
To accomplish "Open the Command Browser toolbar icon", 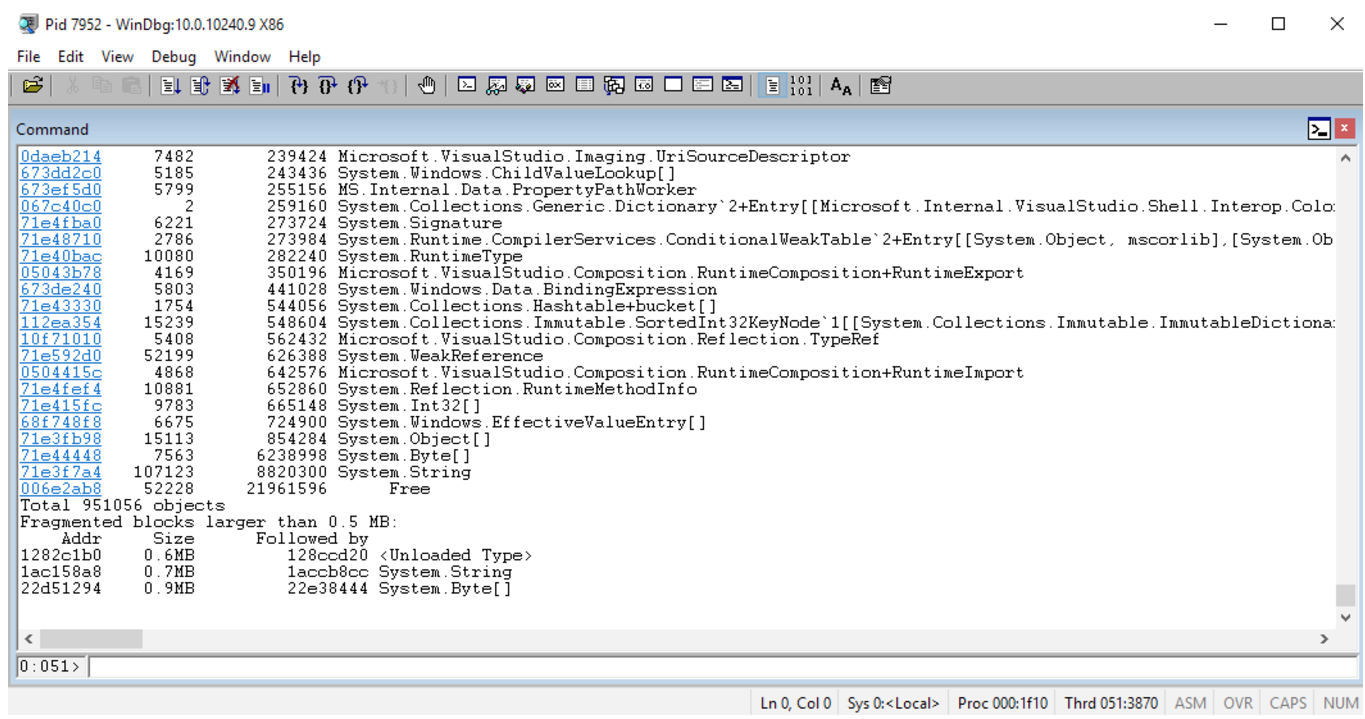I will [733, 86].
